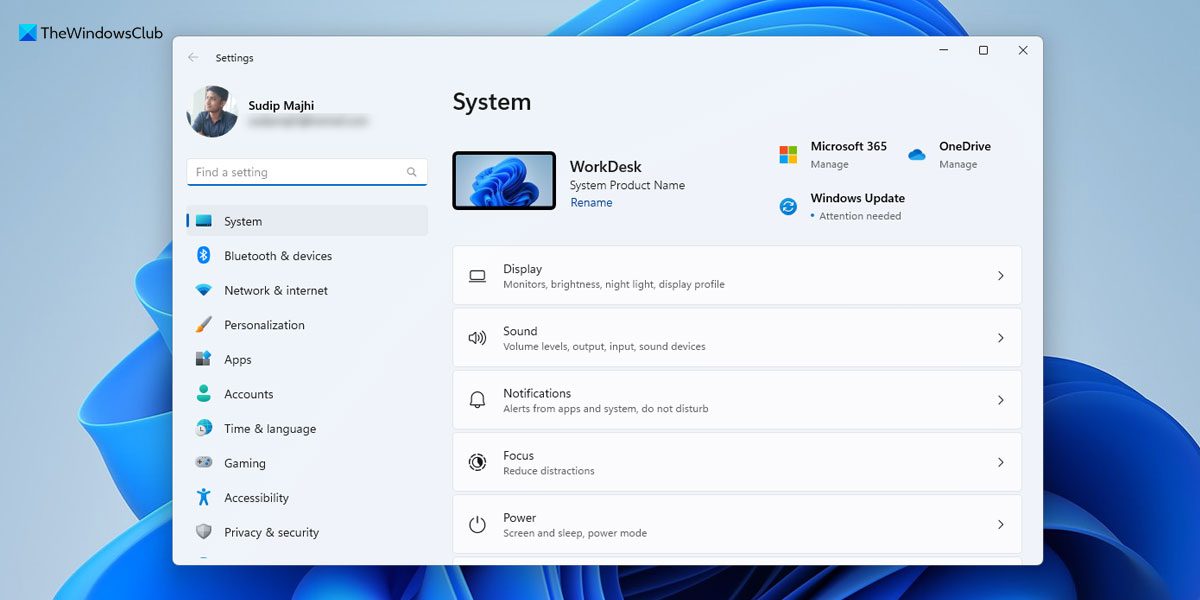Click the System page heading
Image resolution: width=1200 pixels, height=600 pixels.
click(492, 102)
